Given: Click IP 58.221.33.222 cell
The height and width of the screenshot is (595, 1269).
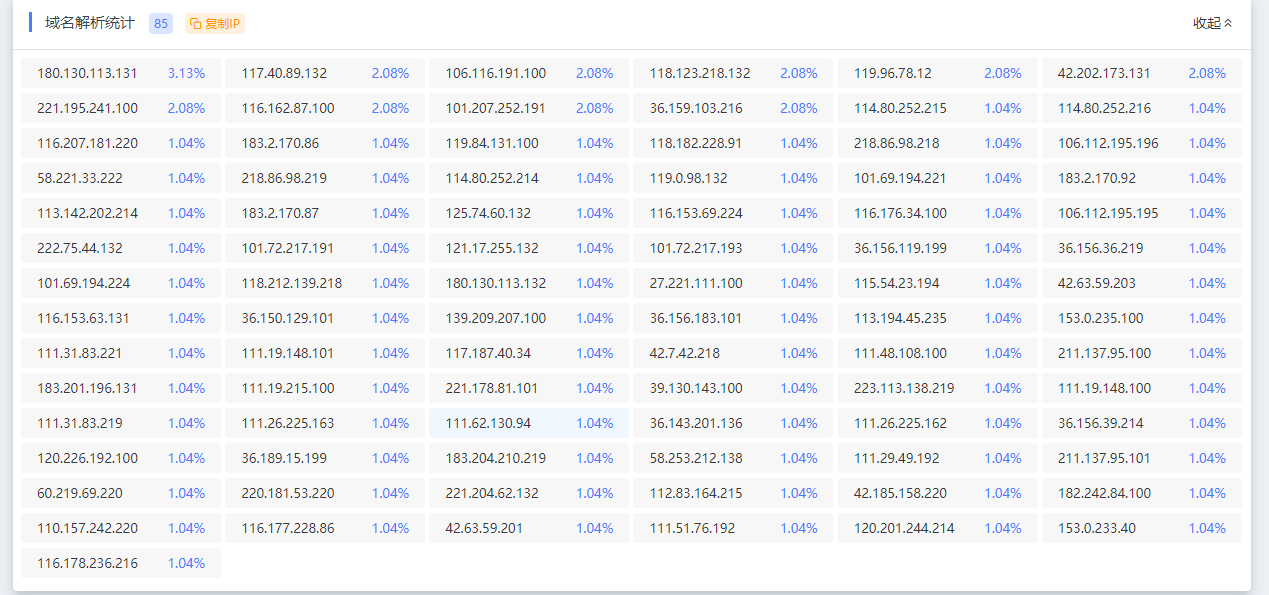Looking at the screenshot, I should click(121, 178).
